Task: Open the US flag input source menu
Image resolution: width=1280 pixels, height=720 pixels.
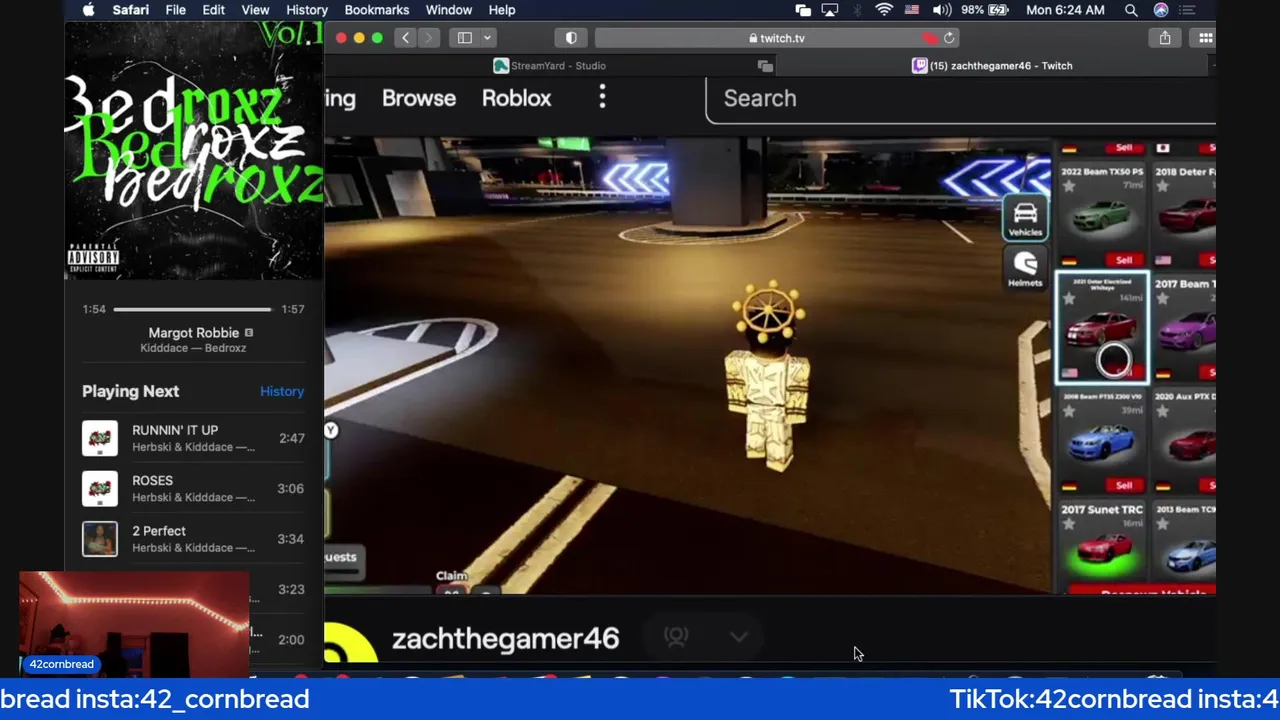Action: (912, 10)
